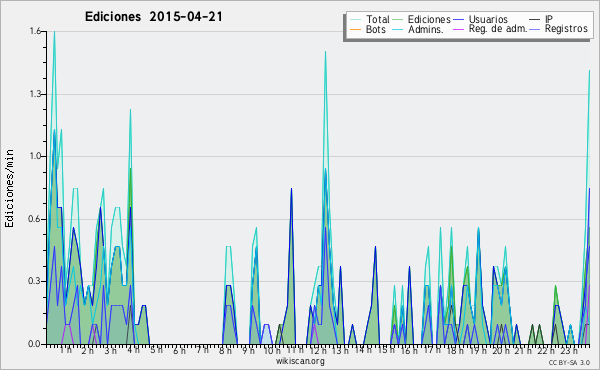The image size is (600, 370).
Task: Click the 8 h tick label
Action: tap(225, 350)
